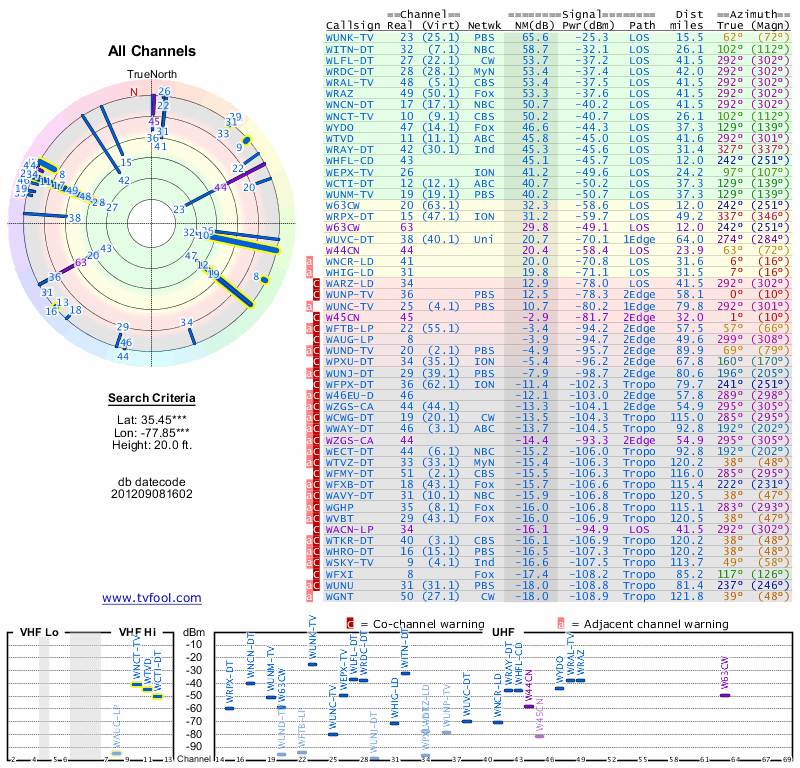This screenshot has width=800, height=768.
Task: Click the 'a' warning badge beside WNCR-LD
Action: point(309,261)
